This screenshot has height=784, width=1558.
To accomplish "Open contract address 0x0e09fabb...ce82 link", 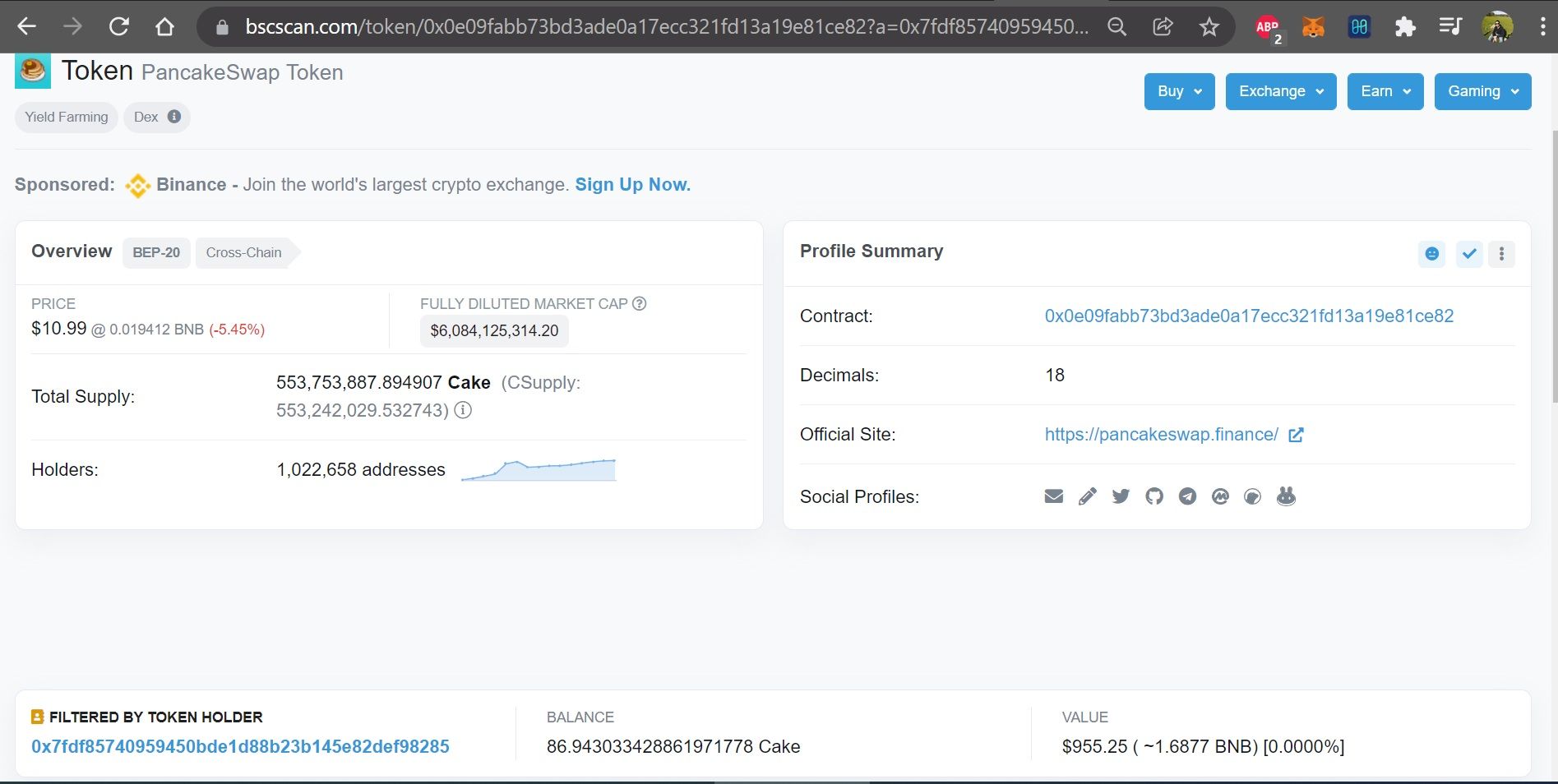I will point(1249,316).
